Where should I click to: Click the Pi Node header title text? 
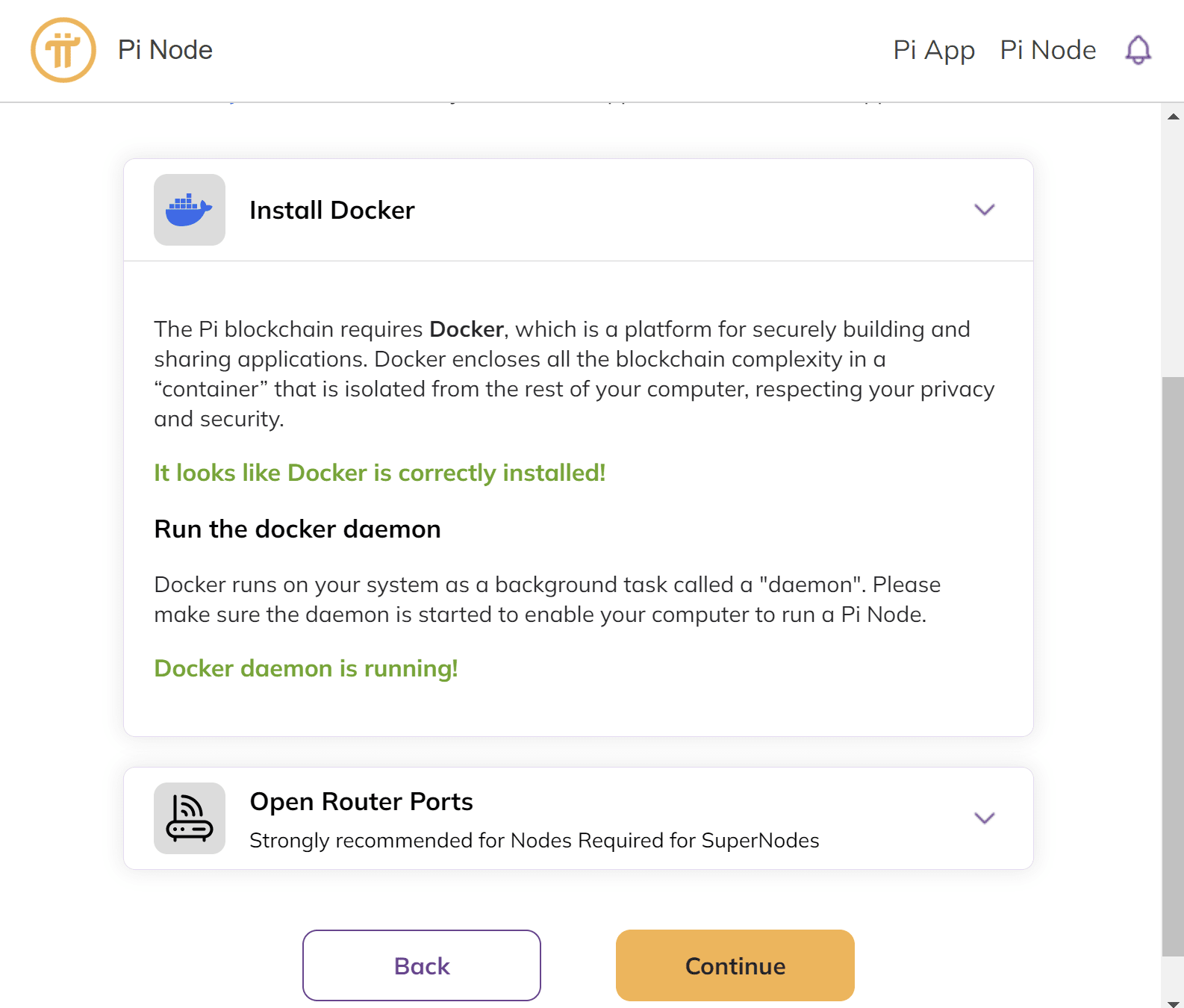tap(165, 50)
